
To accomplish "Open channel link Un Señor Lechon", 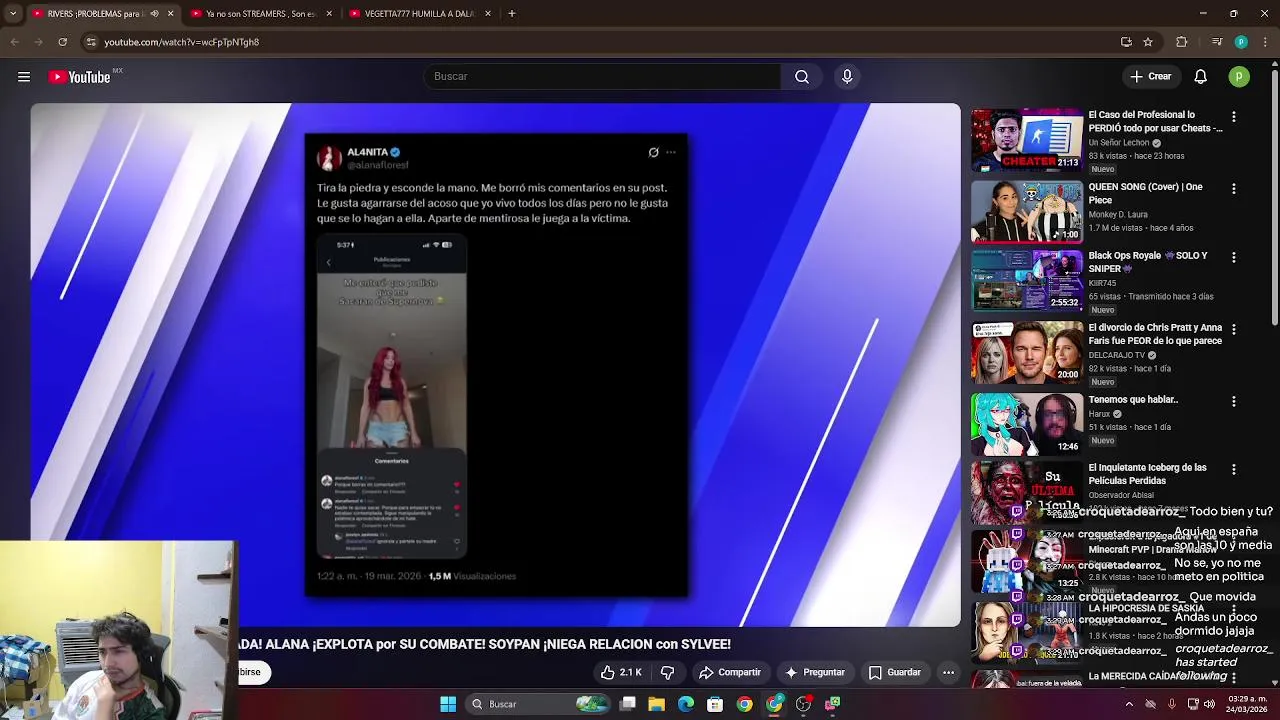I will coord(1119,143).
